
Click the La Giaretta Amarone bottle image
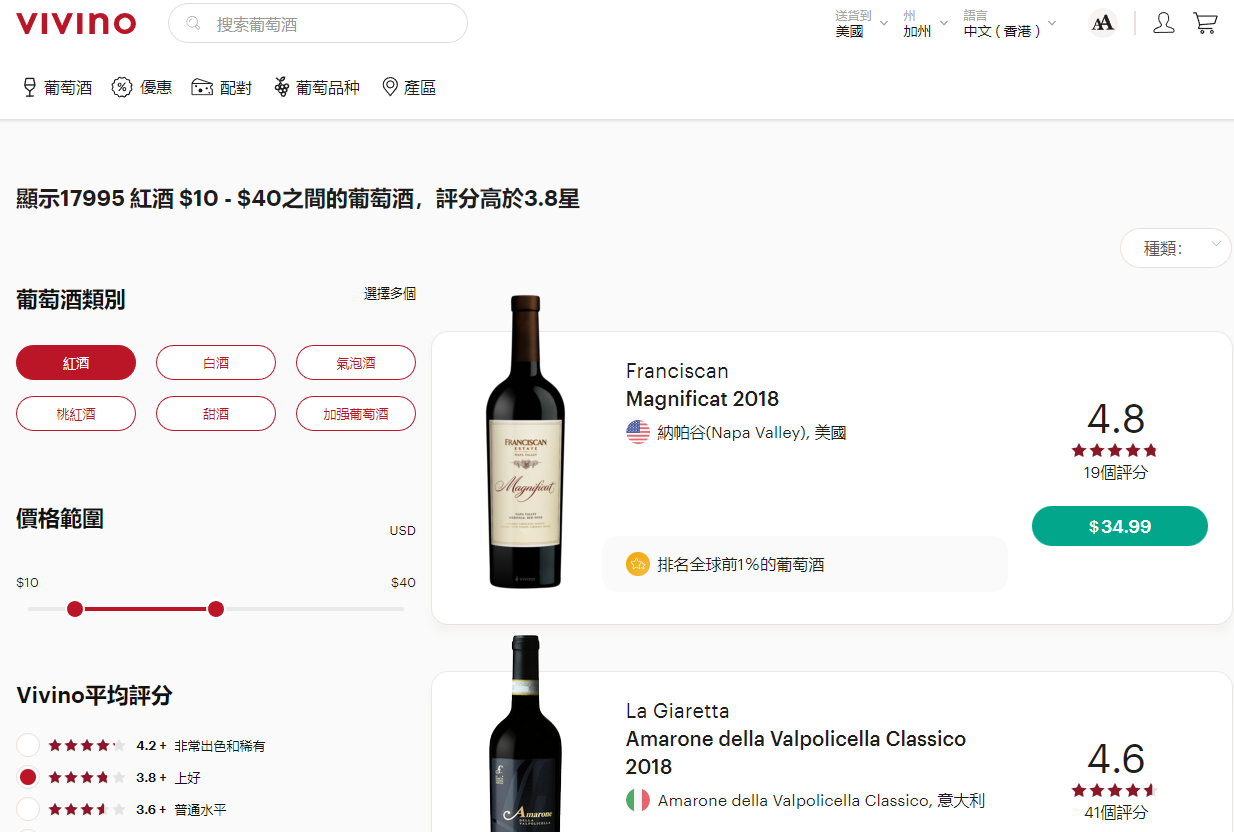(525, 733)
